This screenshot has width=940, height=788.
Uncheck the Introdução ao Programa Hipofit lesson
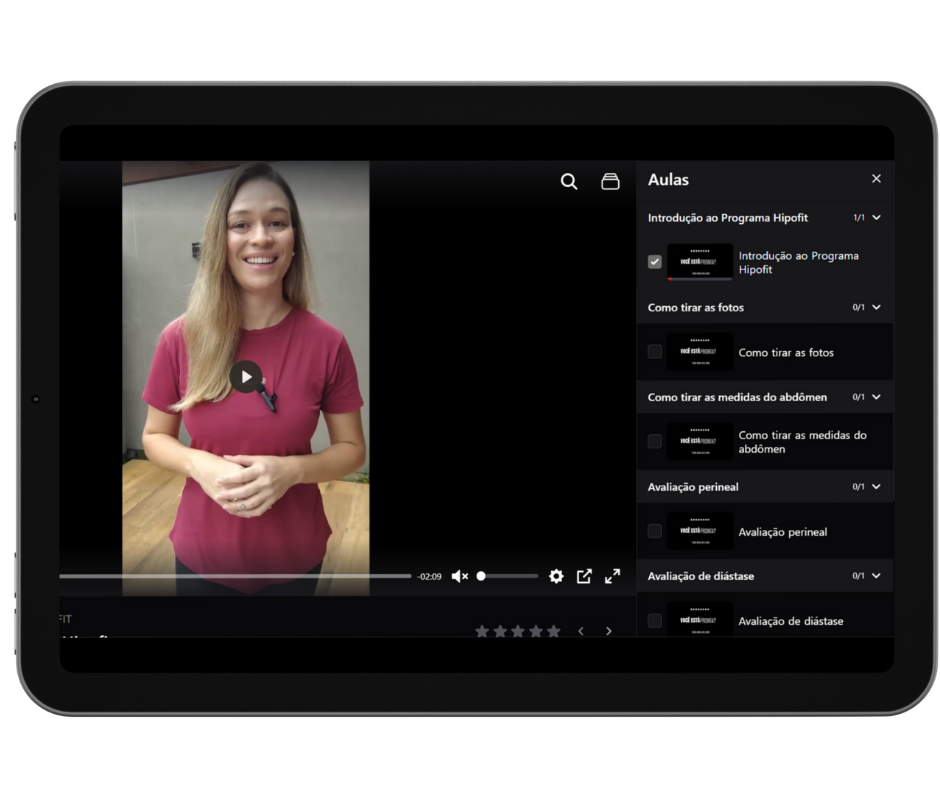tap(655, 262)
